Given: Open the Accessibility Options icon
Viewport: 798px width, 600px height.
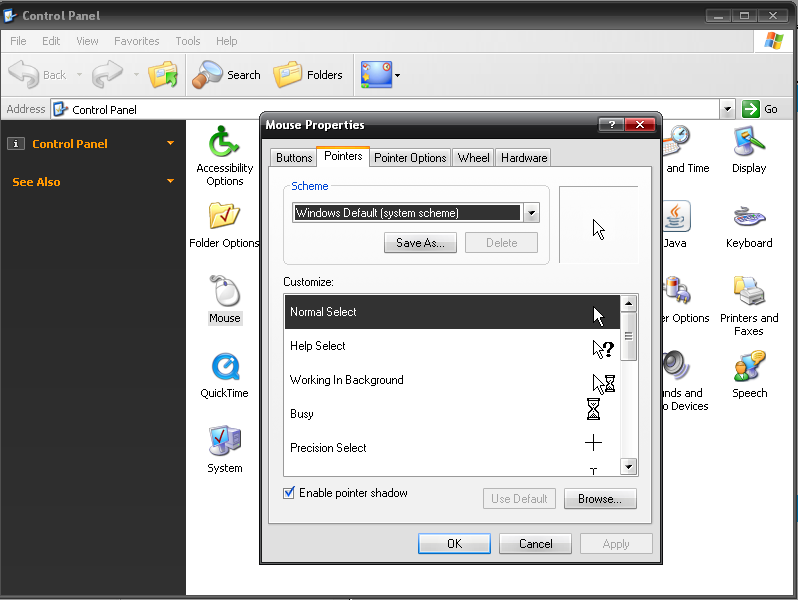Looking at the screenshot, I should click(224, 156).
